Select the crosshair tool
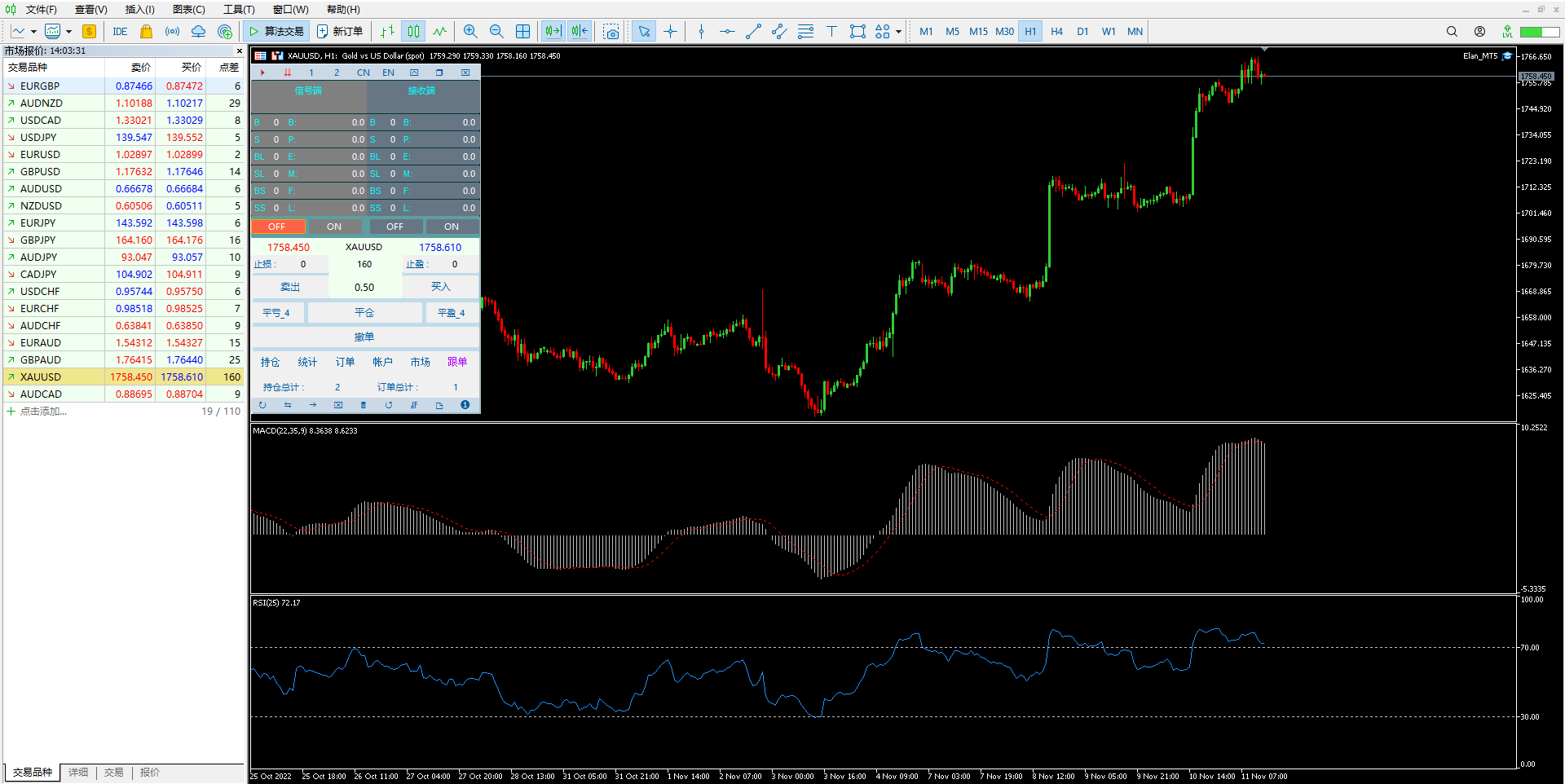Screen dimensions: 1565x784 coord(670,32)
